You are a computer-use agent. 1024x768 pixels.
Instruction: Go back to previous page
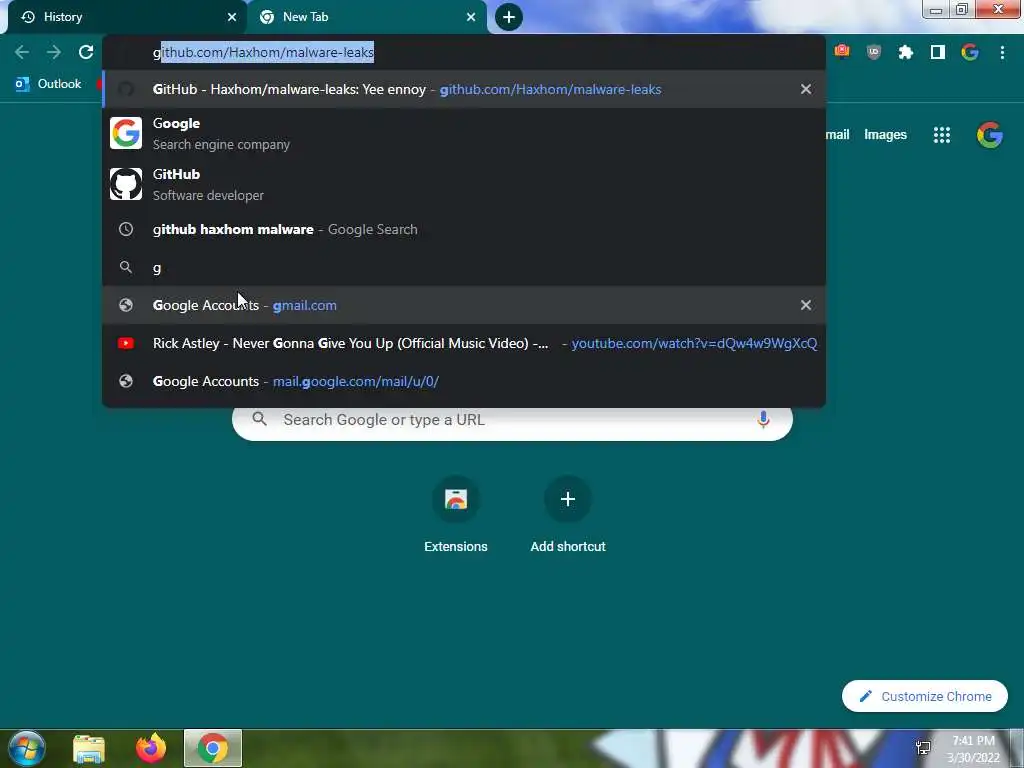point(22,52)
